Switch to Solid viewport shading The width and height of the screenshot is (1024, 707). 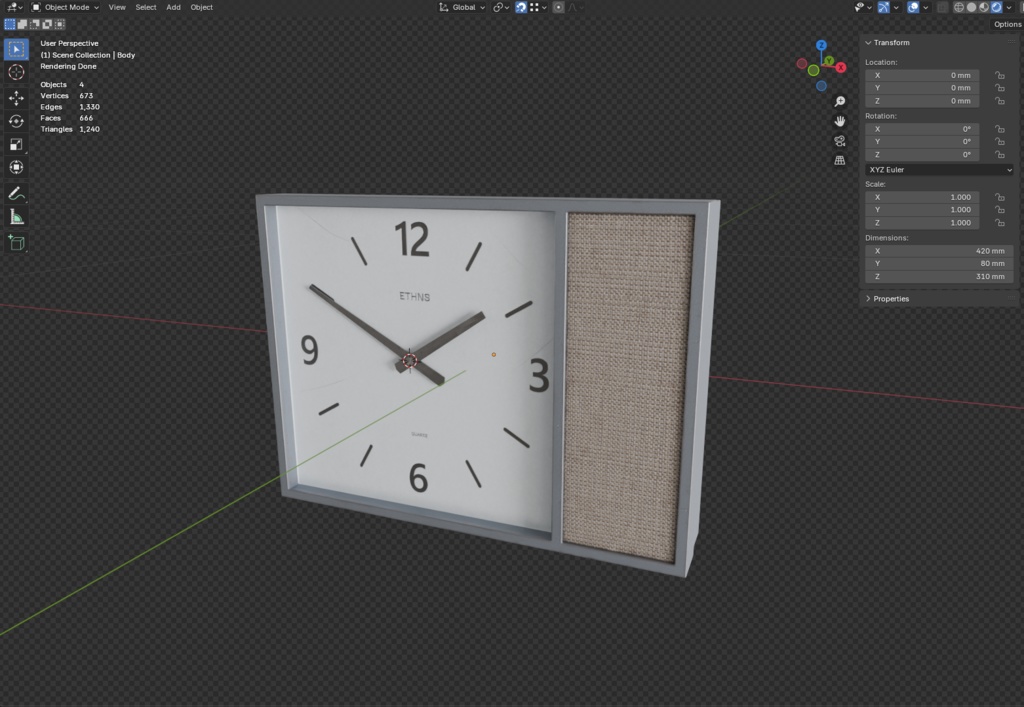pyautogui.click(x=971, y=7)
